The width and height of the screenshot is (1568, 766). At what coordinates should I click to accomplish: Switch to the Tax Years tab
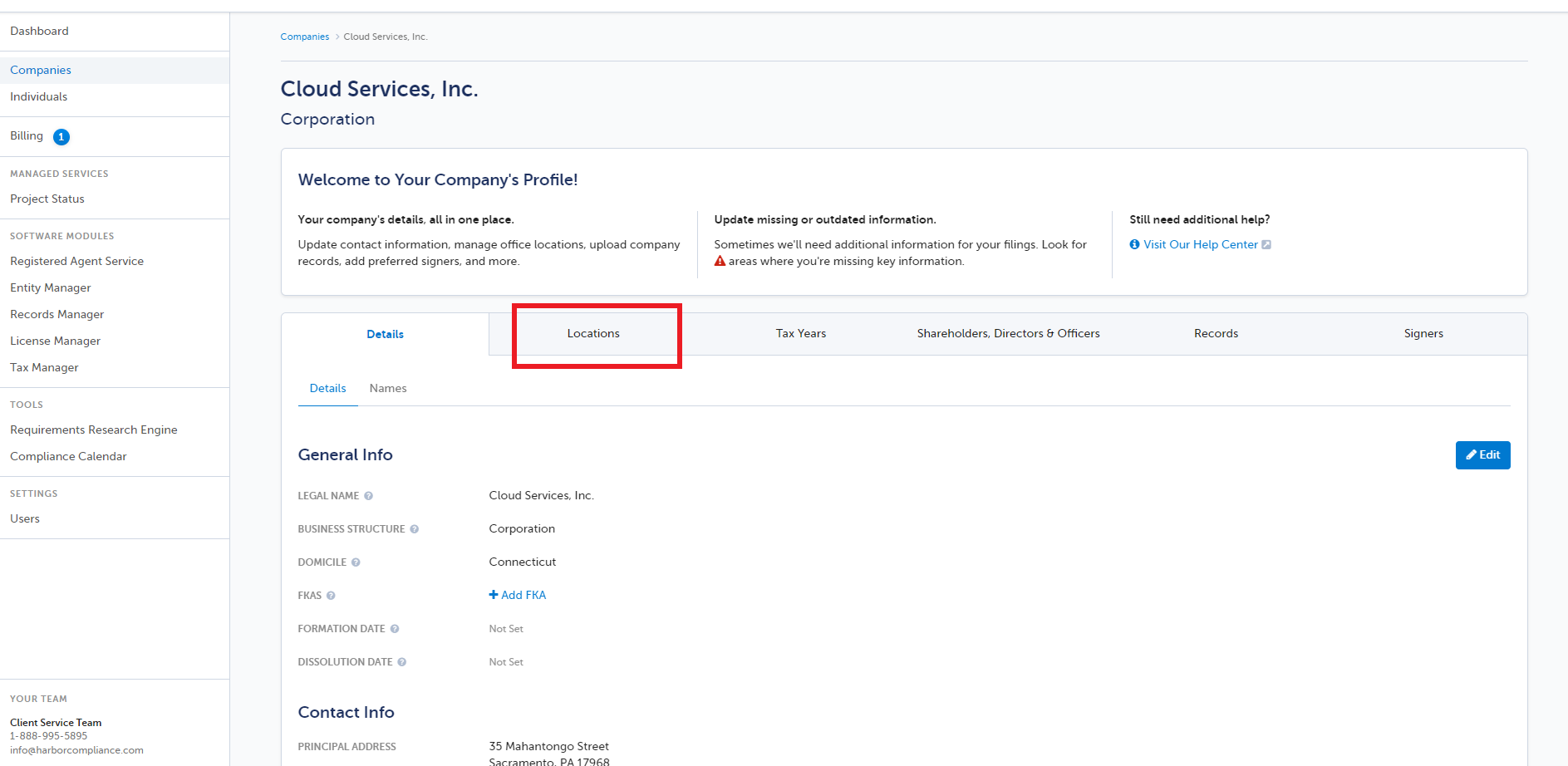coord(801,333)
